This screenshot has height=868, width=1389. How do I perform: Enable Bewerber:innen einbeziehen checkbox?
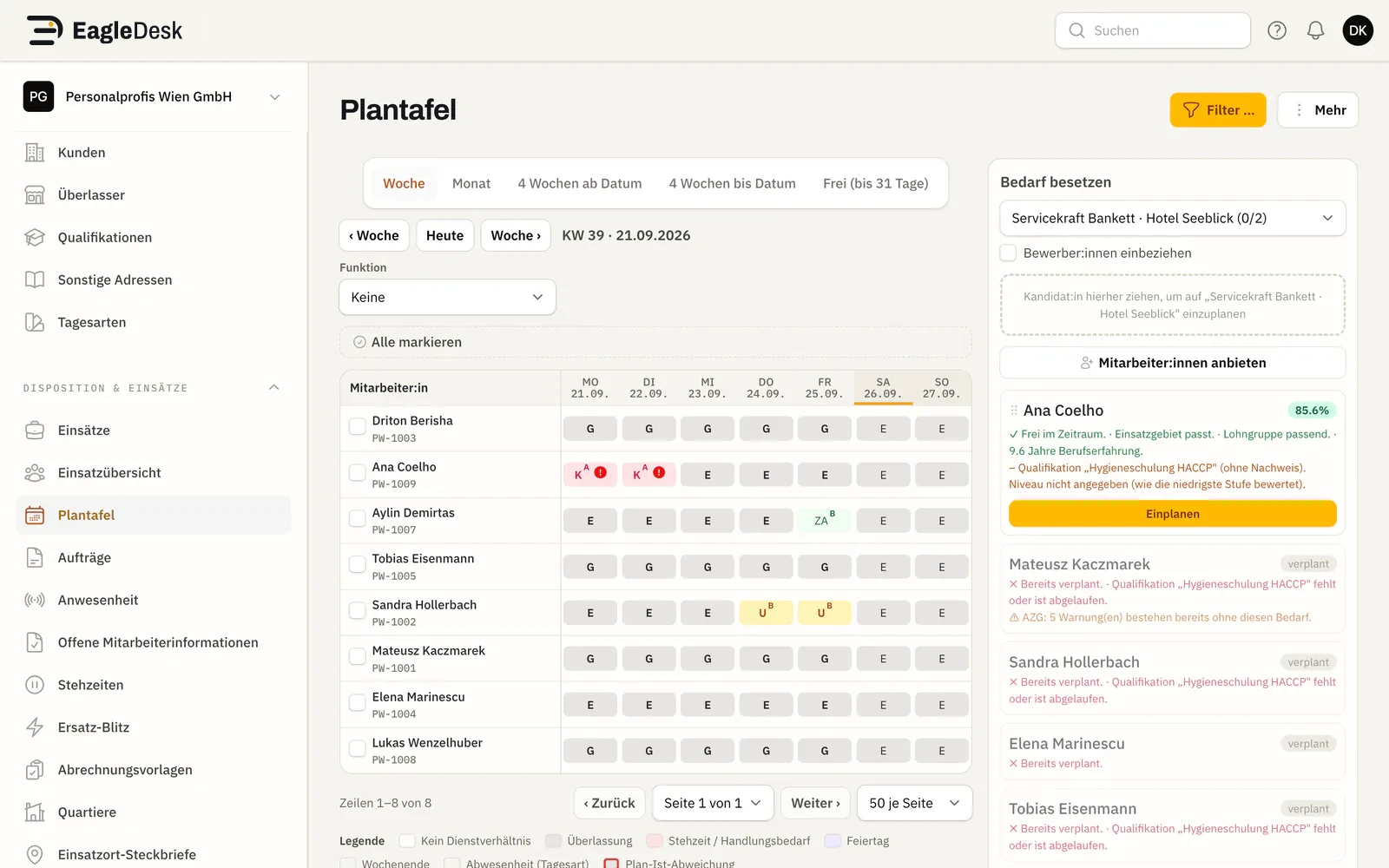[1008, 253]
